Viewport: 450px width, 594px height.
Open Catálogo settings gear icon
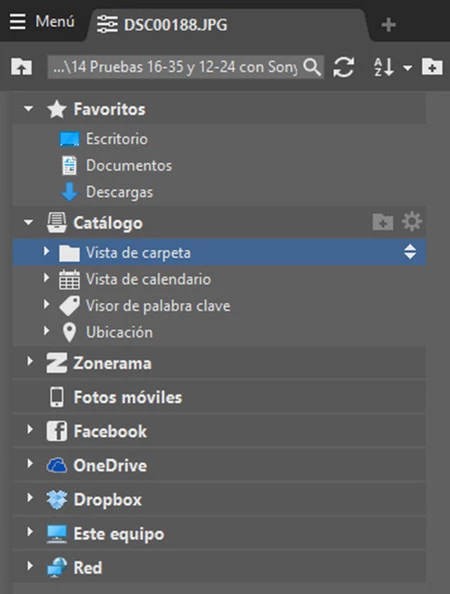pos(412,222)
